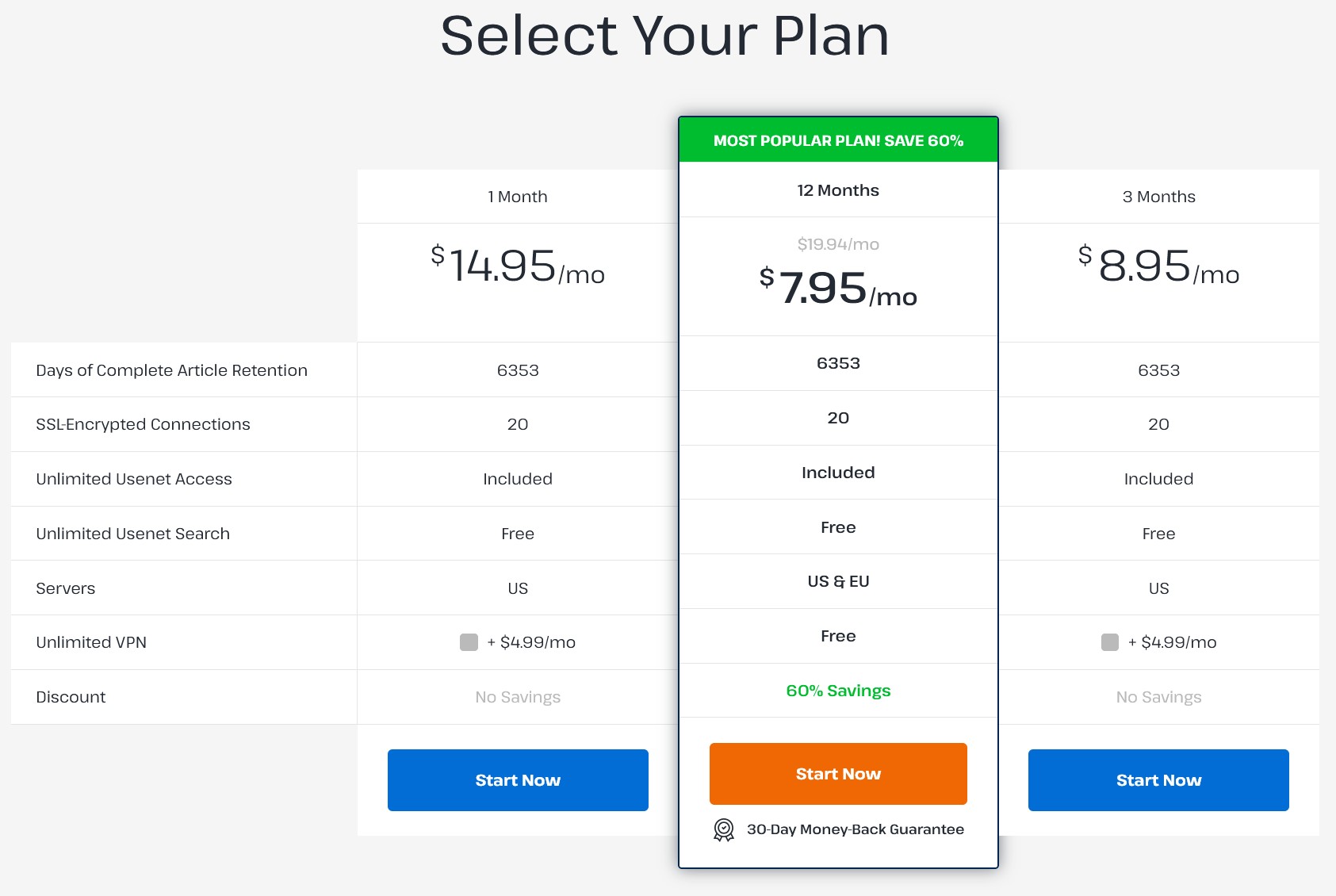Click the crossed-out $19.94/mo price
Viewport: 1336px width, 896px height.
(x=838, y=244)
